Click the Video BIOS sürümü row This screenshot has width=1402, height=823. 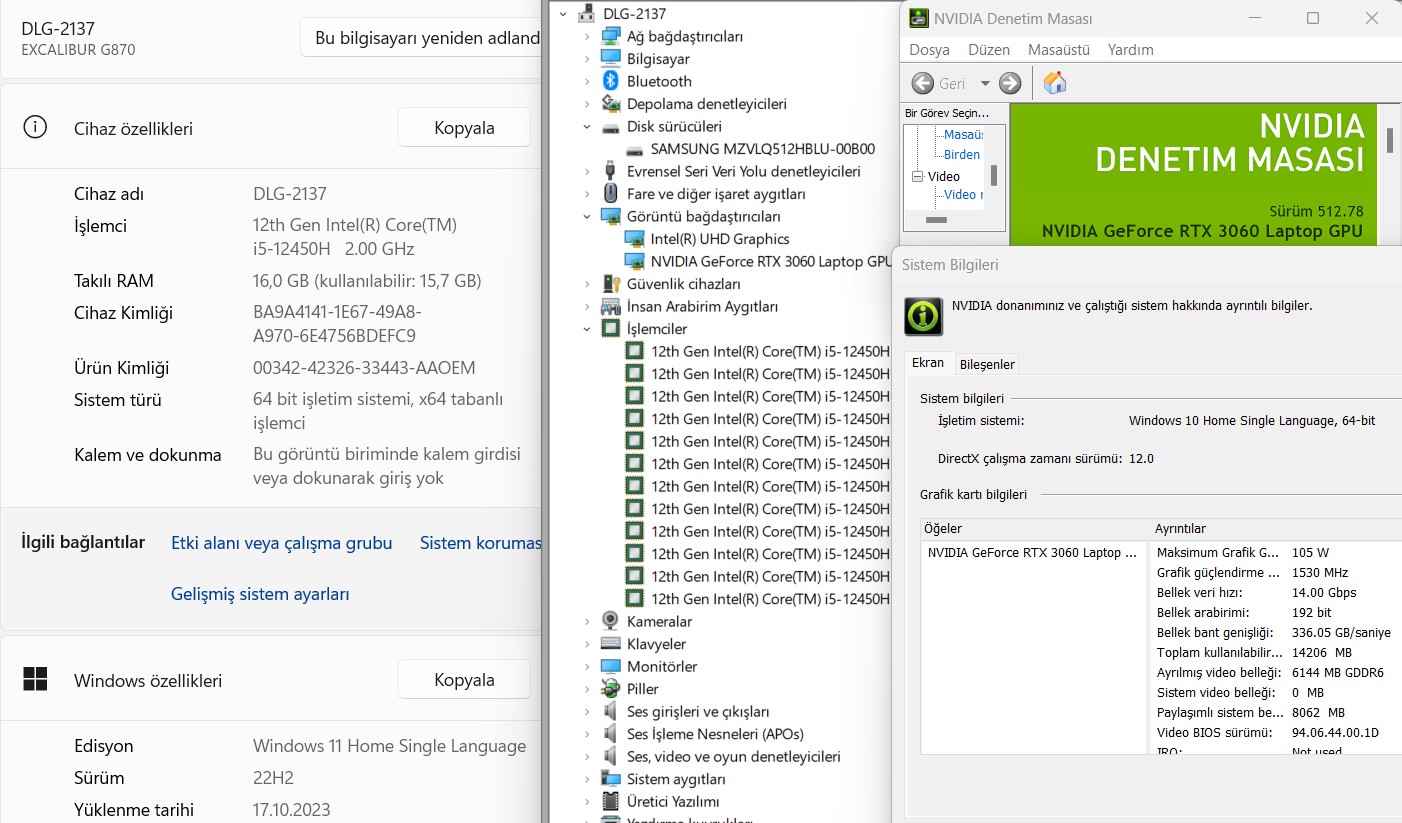pos(1276,732)
